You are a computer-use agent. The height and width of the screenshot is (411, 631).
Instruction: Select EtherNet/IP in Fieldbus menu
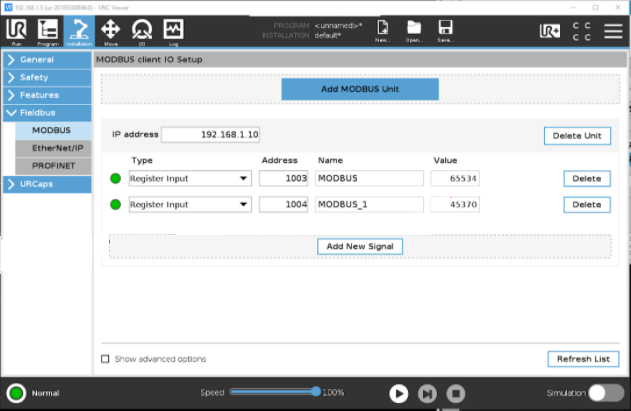click(53, 148)
